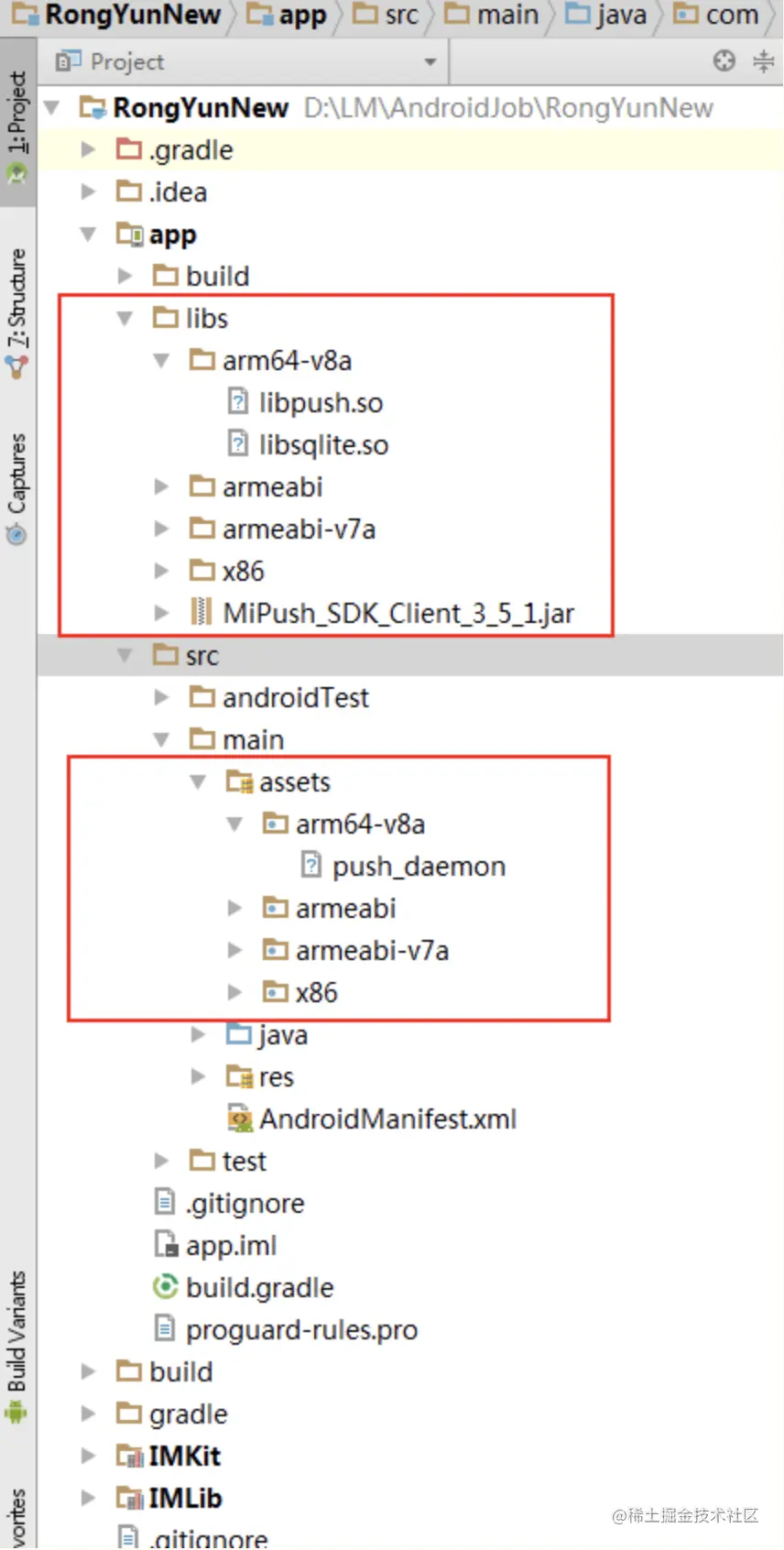Expand the res folder

[x=199, y=1076]
